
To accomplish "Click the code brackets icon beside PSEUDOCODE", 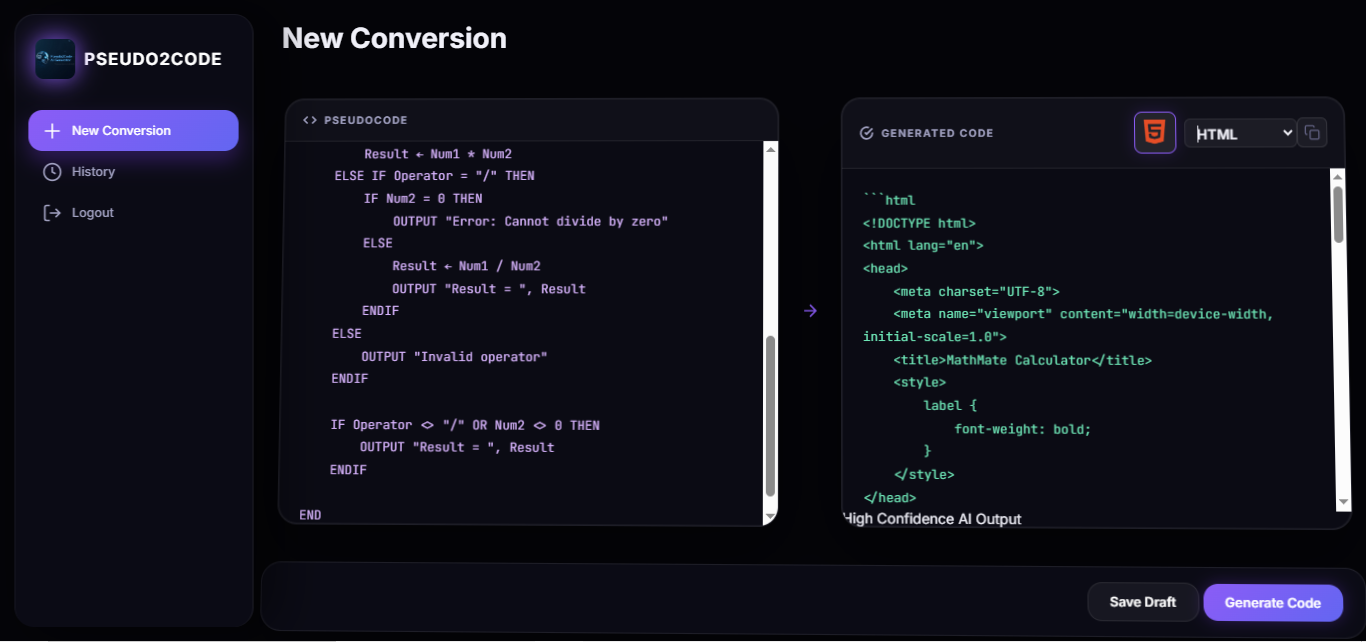I will pos(309,120).
